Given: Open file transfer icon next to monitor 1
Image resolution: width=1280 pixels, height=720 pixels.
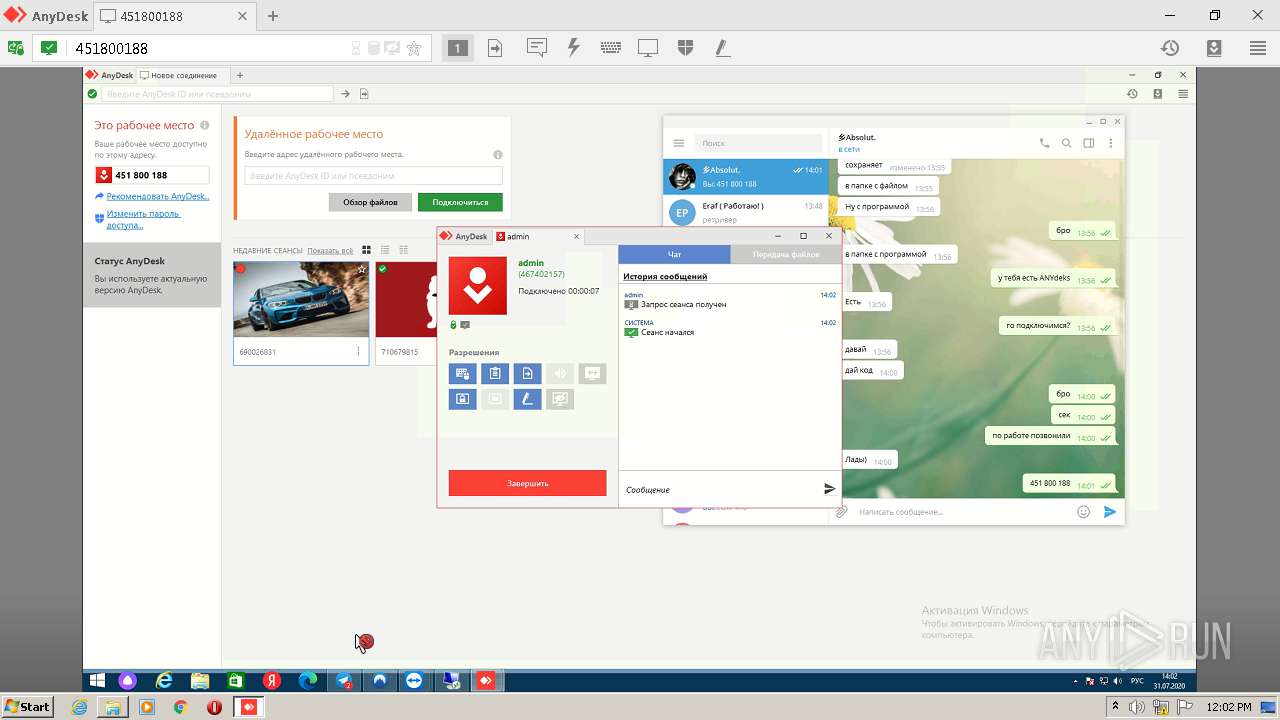Looking at the screenshot, I should pyautogui.click(x=495, y=48).
